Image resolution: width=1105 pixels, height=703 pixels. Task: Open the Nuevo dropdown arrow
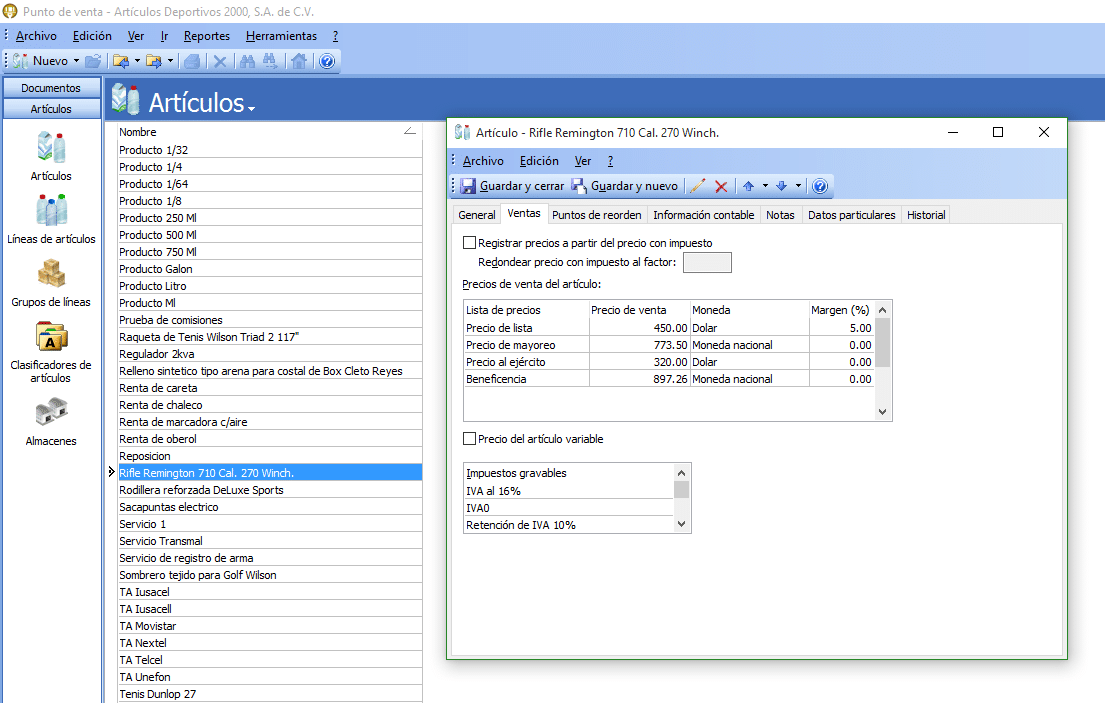[x=76, y=61]
